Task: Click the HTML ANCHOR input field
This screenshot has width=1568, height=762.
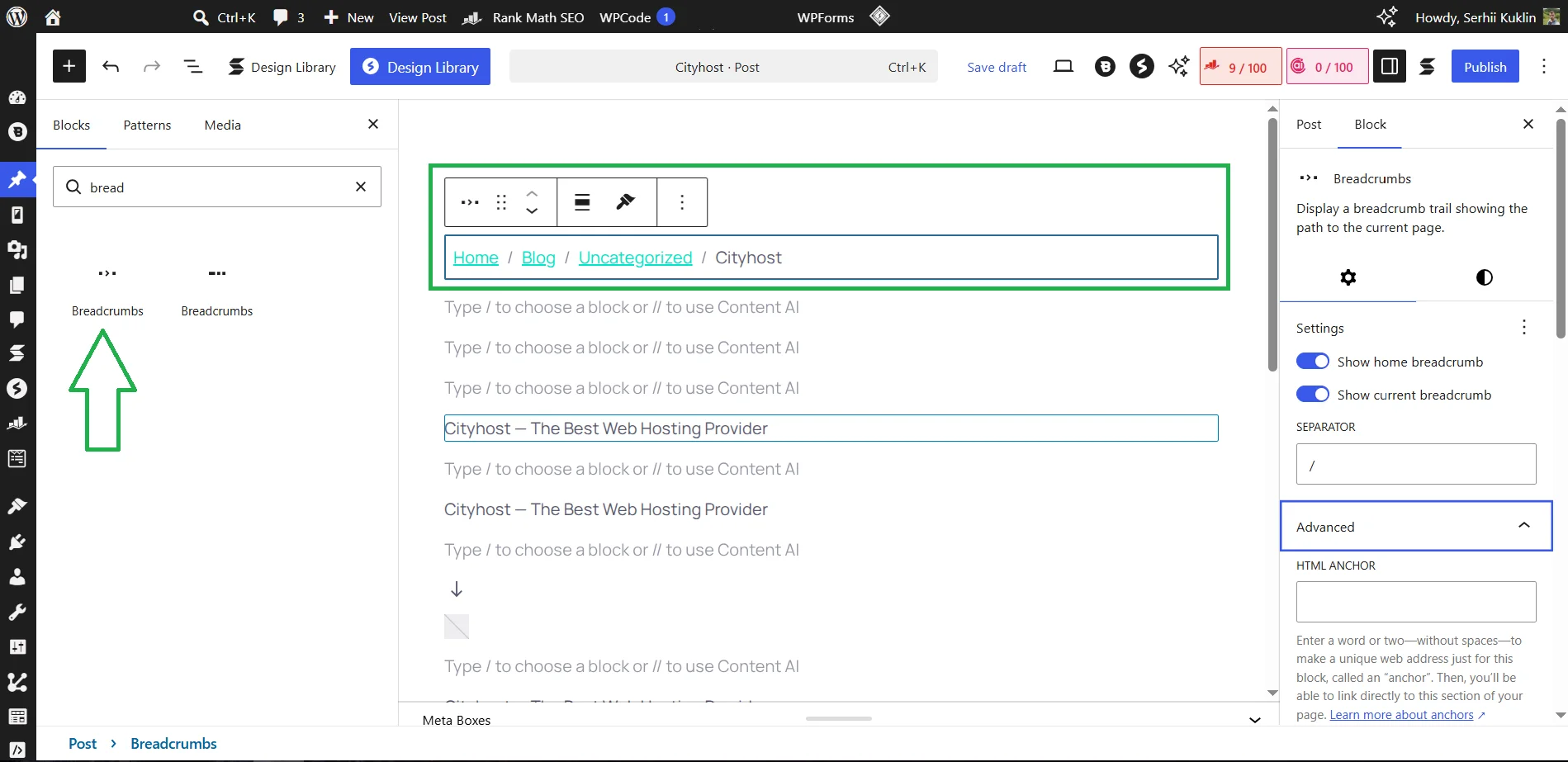Action: coord(1416,602)
